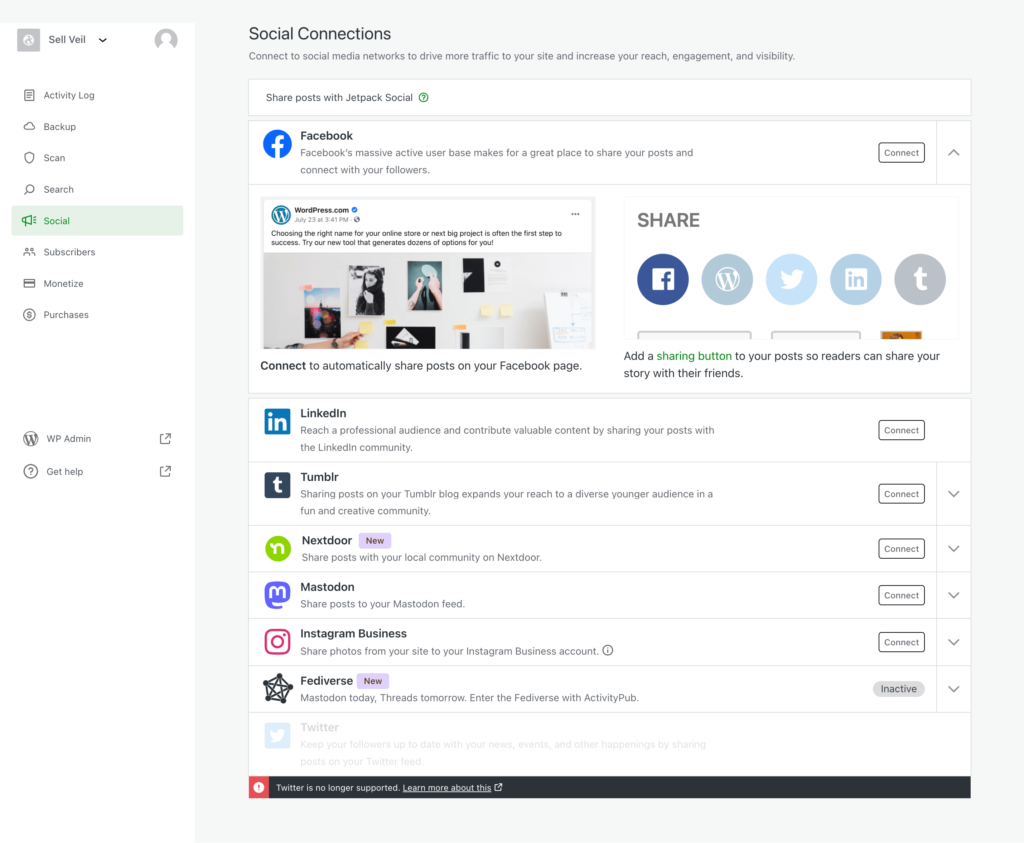Collapse the Facebook section with its chevron
The width and height of the screenshot is (1024, 843).
pyautogui.click(x=953, y=152)
